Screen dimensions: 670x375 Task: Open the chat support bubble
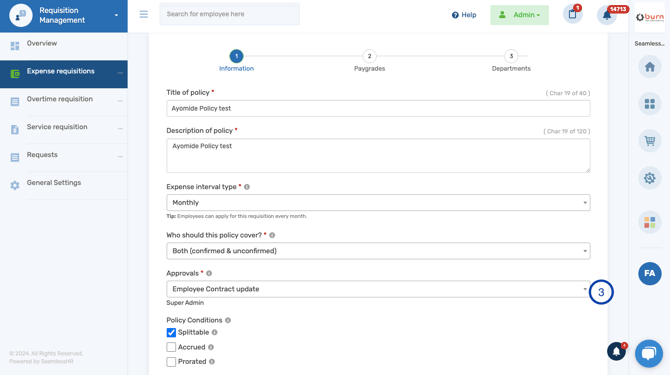tap(649, 353)
